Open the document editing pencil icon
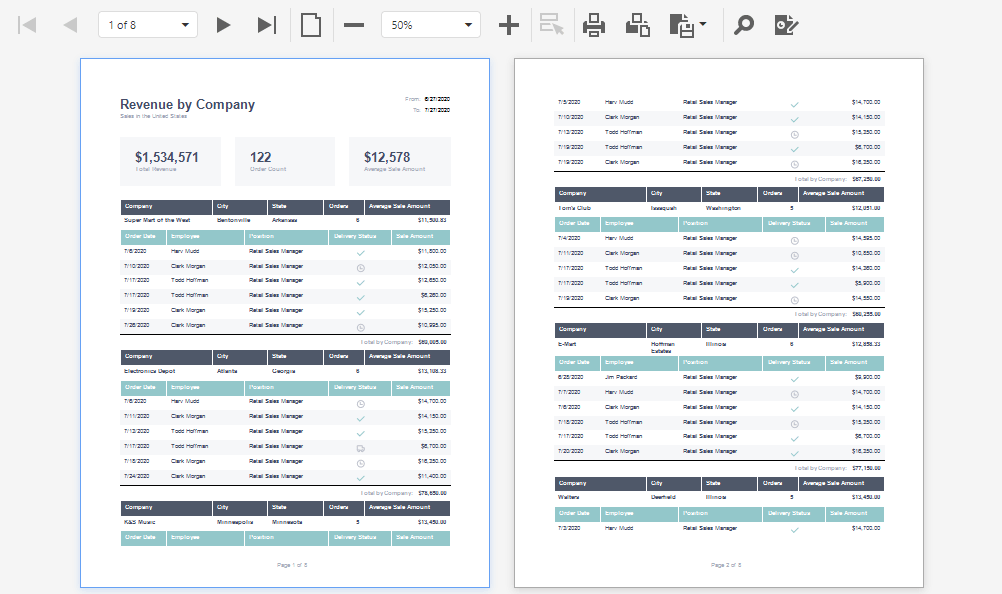The height and width of the screenshot is (594, 1002). coord(786,24)
